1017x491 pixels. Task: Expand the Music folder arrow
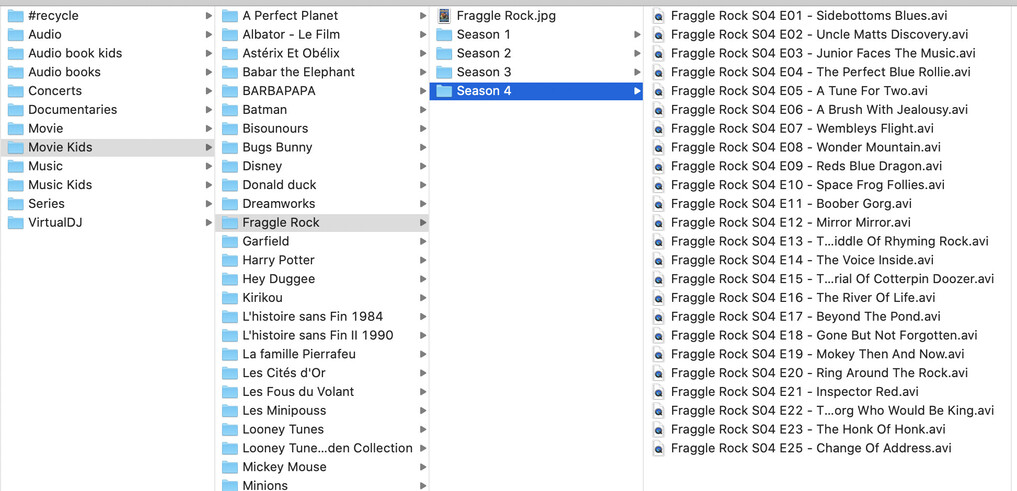click(x=208, y=166)
